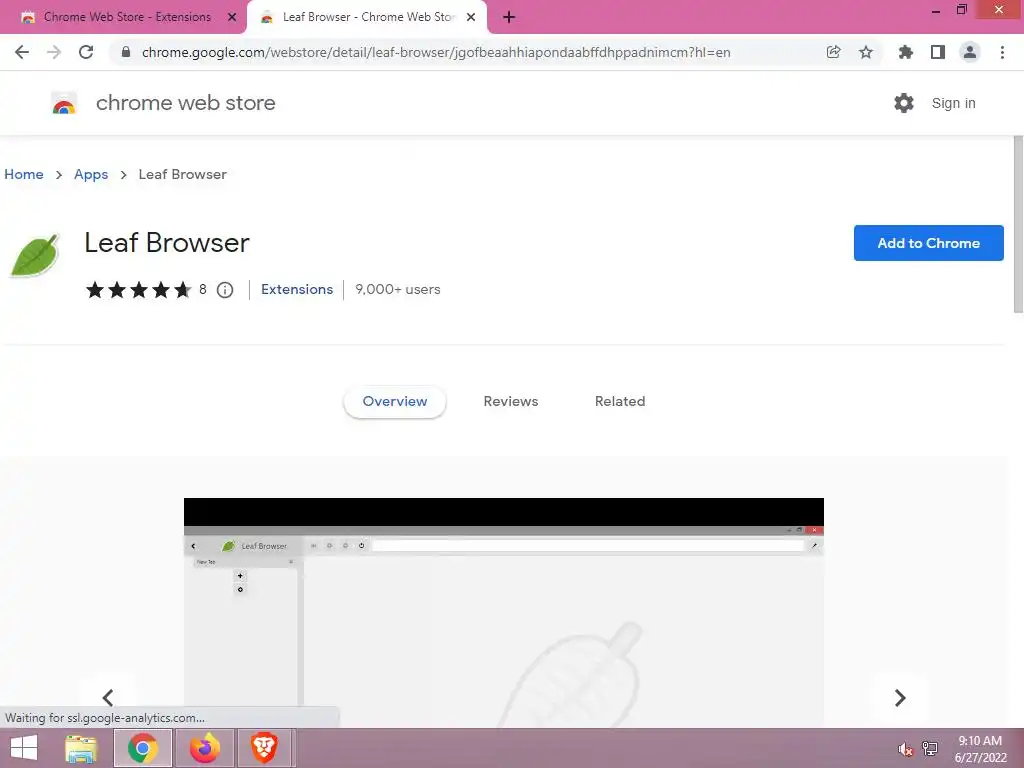Screen dimensions: 1024x768
Task: Go to Home breadcrumb
Action: tap(24, 174)
